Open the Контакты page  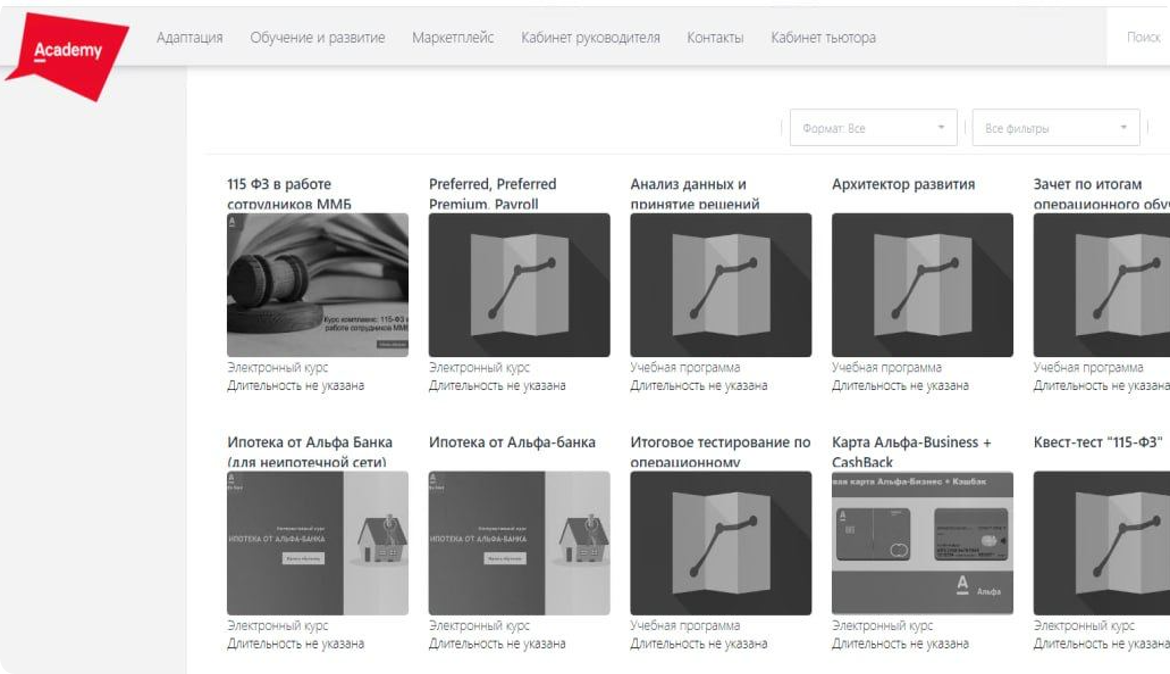tap(715, 38)
